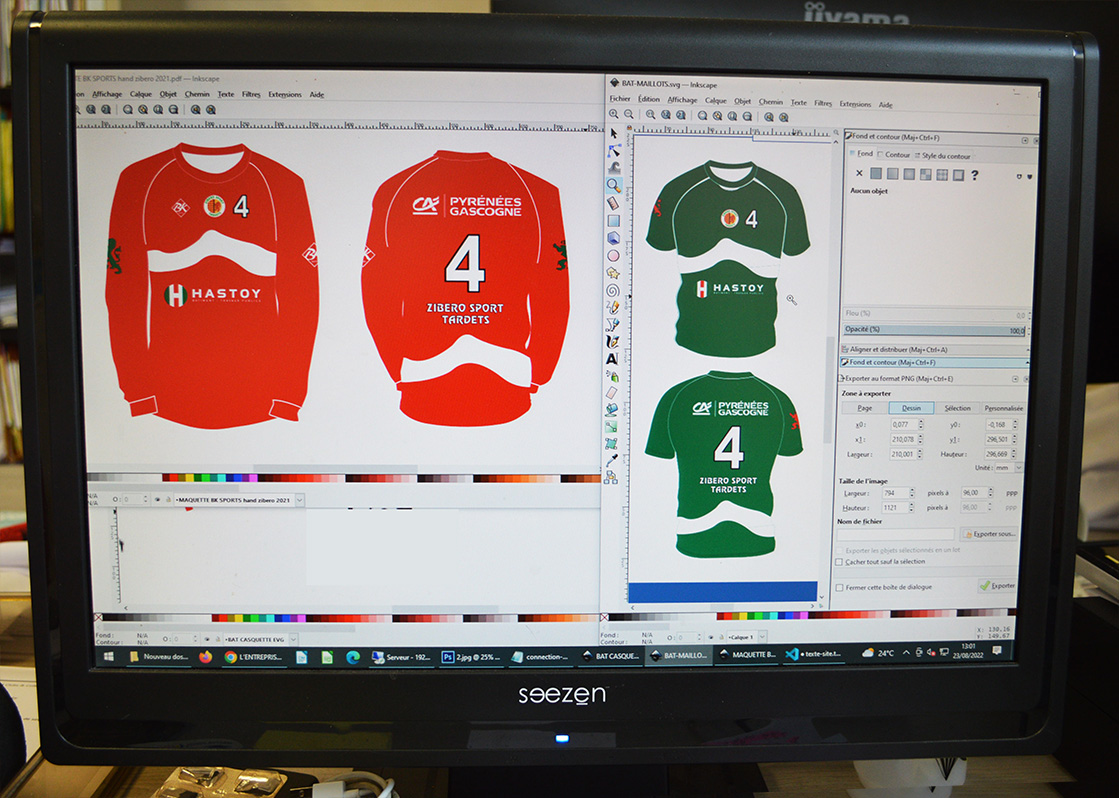The height and width of the screenshot is (798, 1119).
Task: Toggle Calque 1 layer visibility eye
Action: pos(711,637)
